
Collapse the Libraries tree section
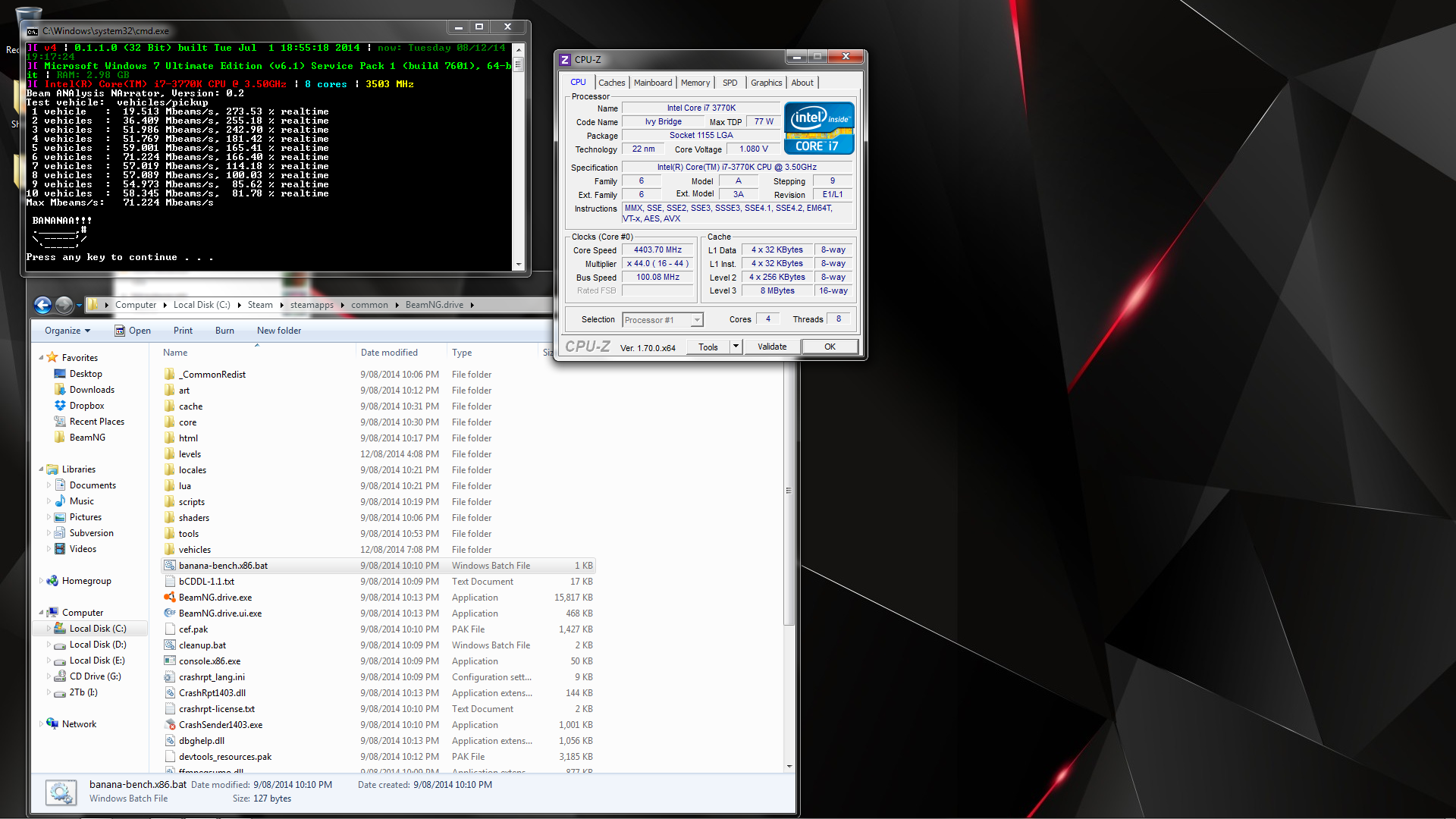[x=41, y=469]
